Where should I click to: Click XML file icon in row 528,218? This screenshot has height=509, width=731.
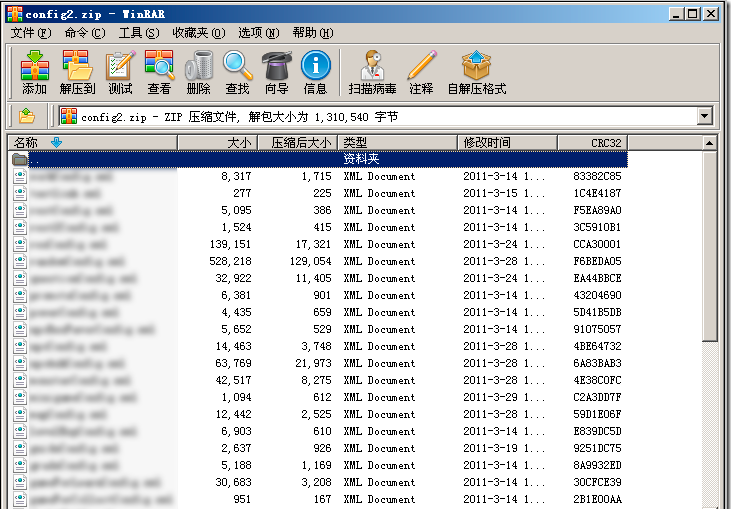click(20, 261)
